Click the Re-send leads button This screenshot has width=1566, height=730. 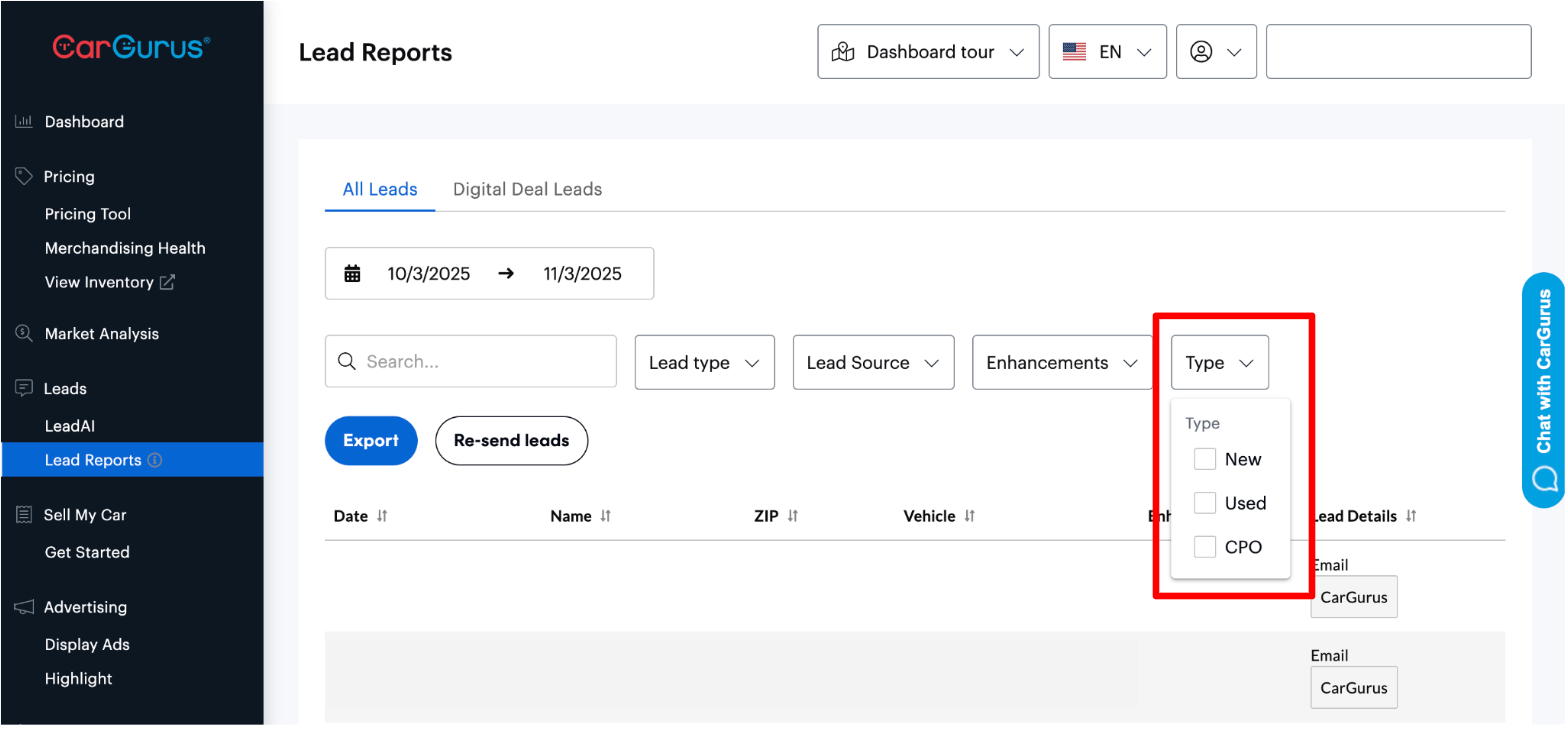511,441
